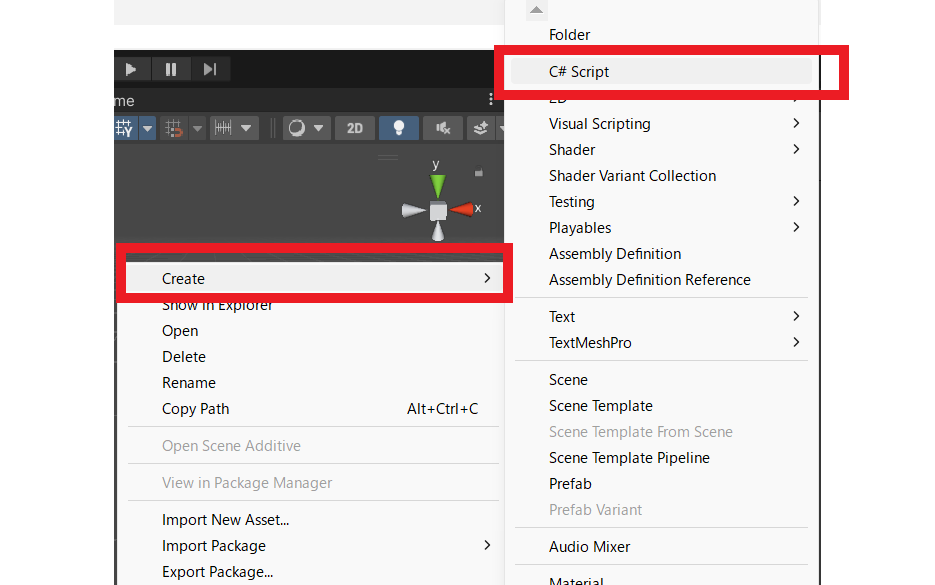Image resolution: width=935 pixels, height=585 pixels.
Task: Click the snap increment ruler icon
Action: (224, 128)
